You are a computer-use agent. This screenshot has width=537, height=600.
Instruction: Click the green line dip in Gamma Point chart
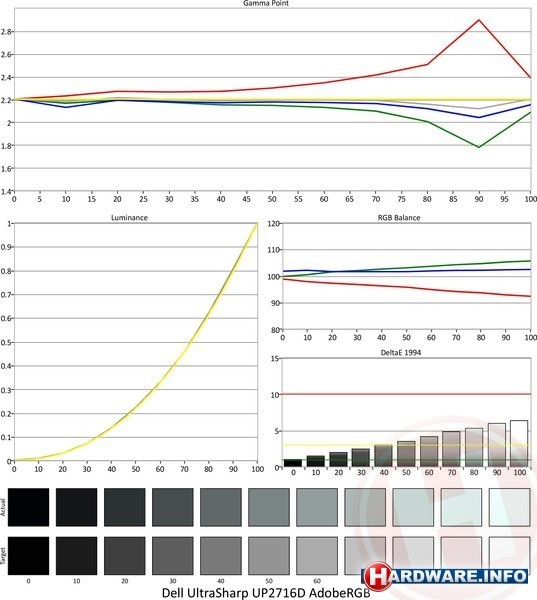pyautogui.click(x=478, y=147)
